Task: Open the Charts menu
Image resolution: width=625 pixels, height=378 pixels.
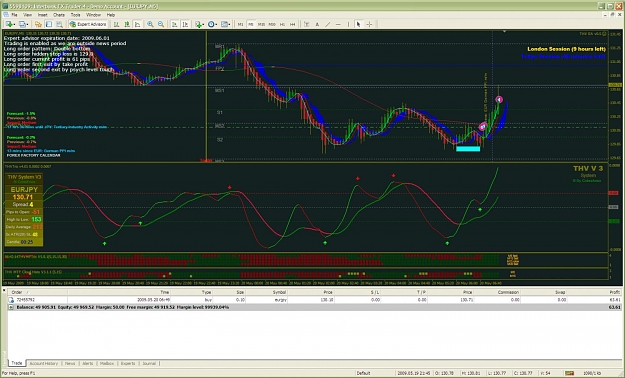Action: point(59,15)
